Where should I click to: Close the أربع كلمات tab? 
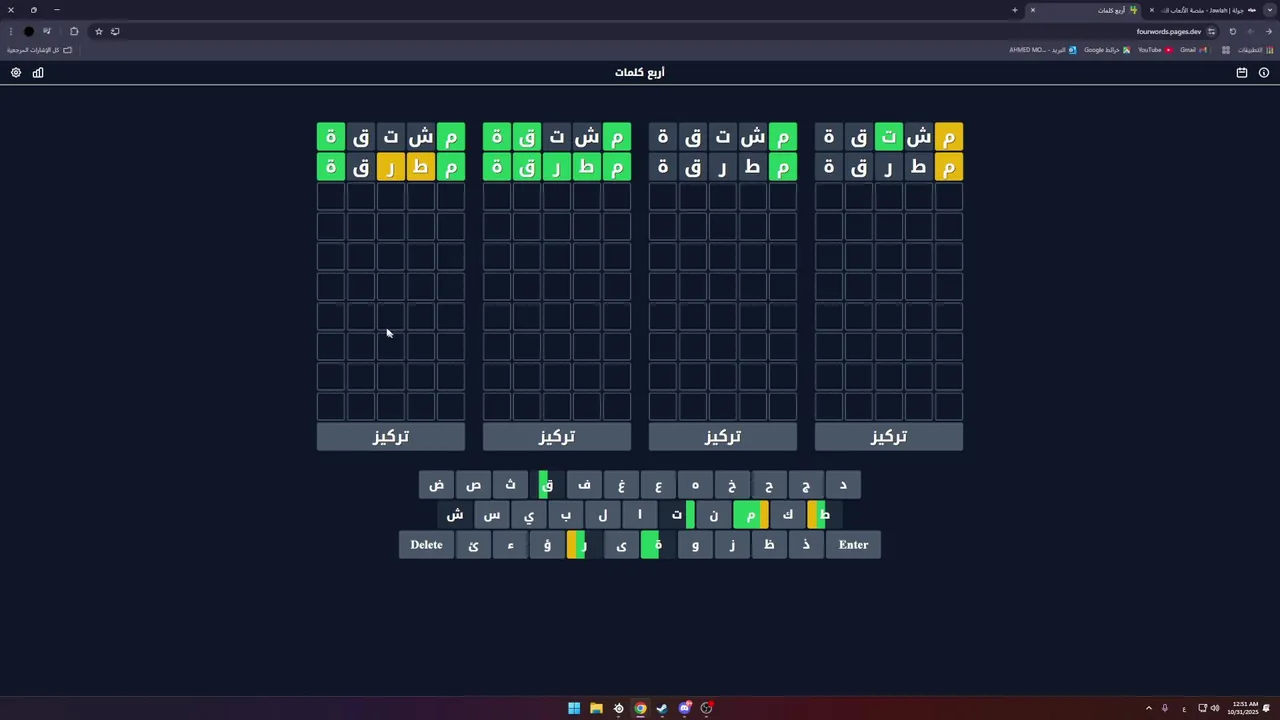[1033, 10]
